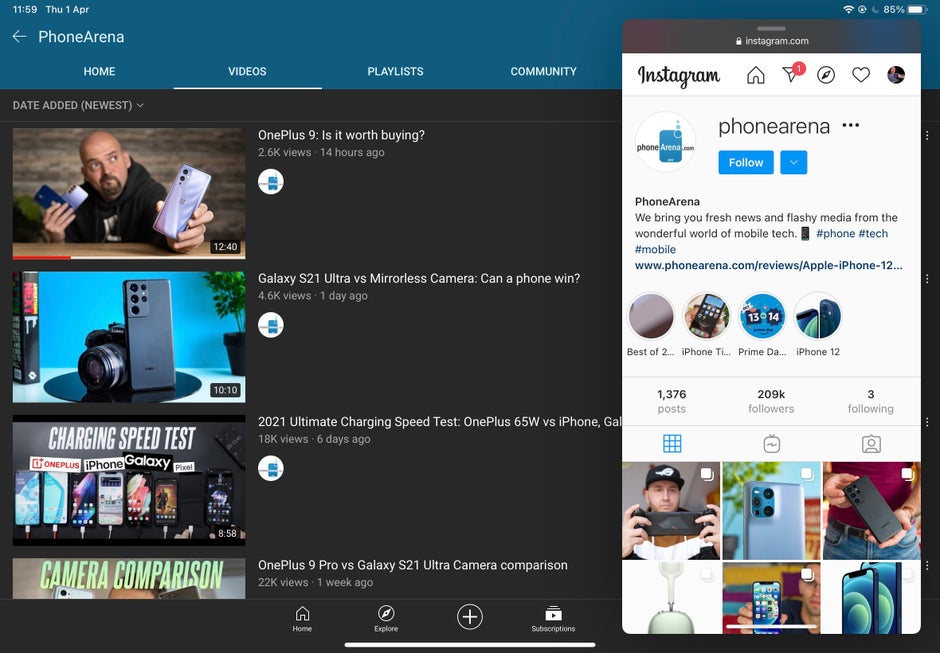Play Galaxy S21 Ultra vs Mirrorless Camera thumbnail
This screenshot has width=940, height=653.
click(129, 337)
